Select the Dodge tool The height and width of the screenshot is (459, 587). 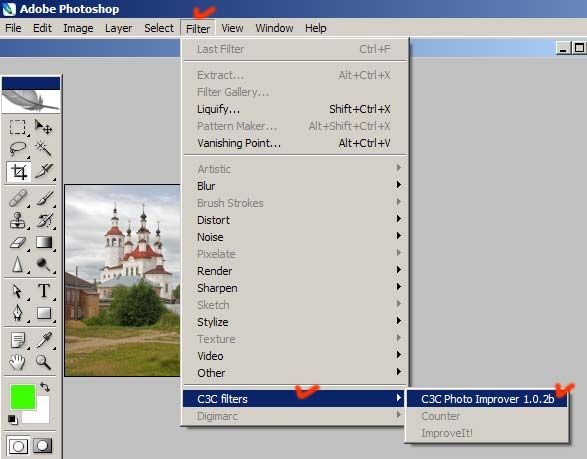coord(43,264)
